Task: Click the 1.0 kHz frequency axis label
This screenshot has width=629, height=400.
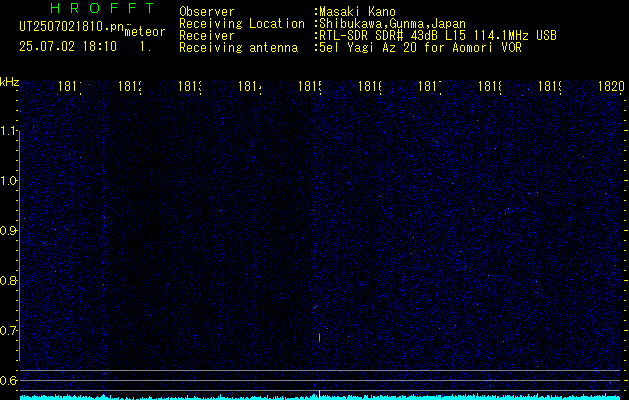Action: pos(9,181)
